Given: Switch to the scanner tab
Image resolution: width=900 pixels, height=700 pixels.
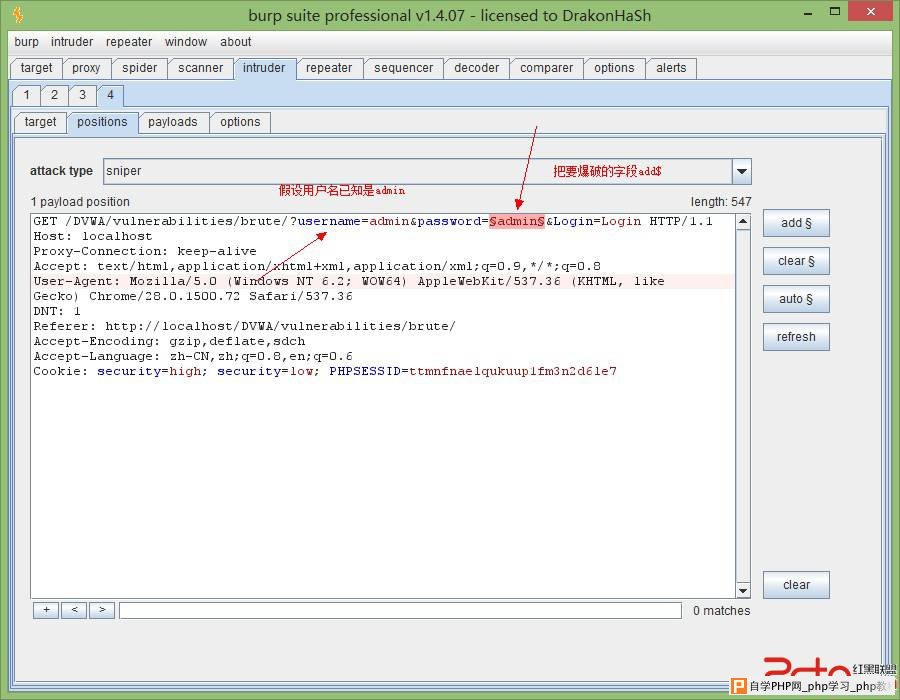Looking at the screenshot, I should [200, 68].
